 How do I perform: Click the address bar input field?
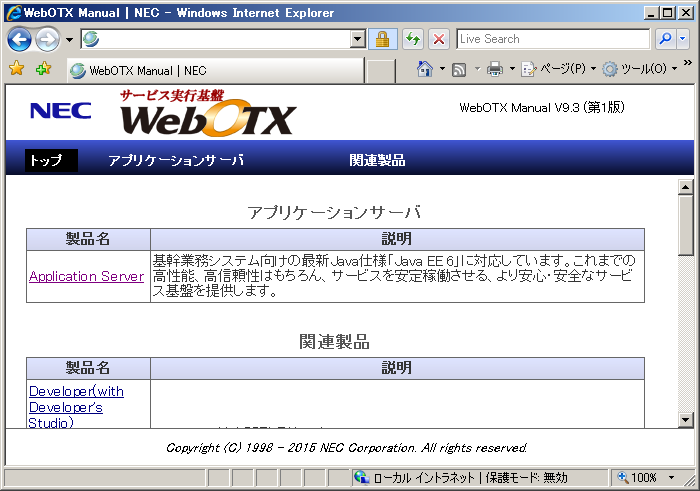pos(216,39)
